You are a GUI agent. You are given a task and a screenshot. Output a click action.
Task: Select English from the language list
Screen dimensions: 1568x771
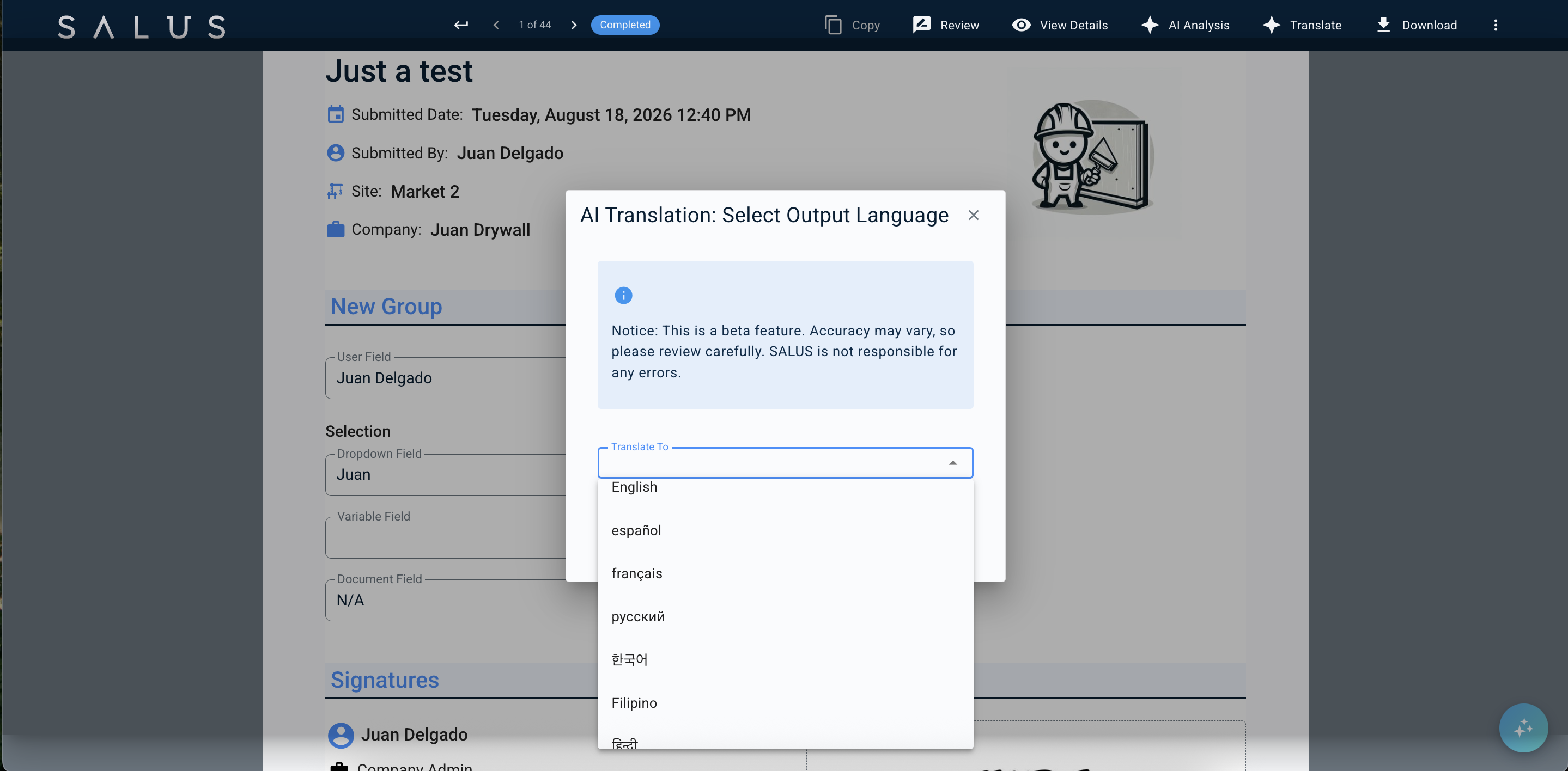tap(785, 487)
